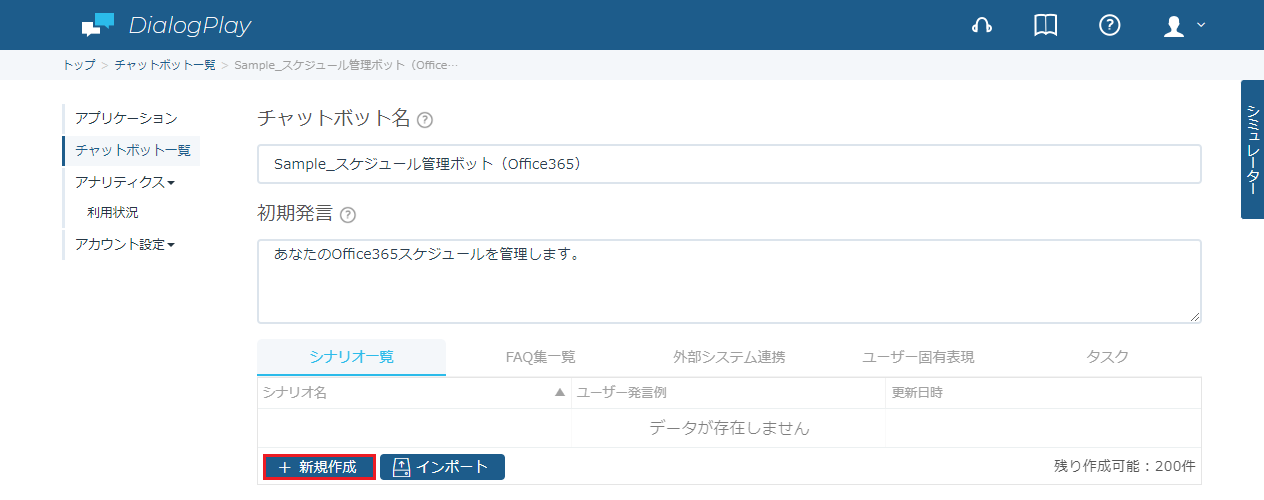The image size is (1264, 500).
Task: Click help icon next to チャットボット名
Action: click(x=425, y=120)
